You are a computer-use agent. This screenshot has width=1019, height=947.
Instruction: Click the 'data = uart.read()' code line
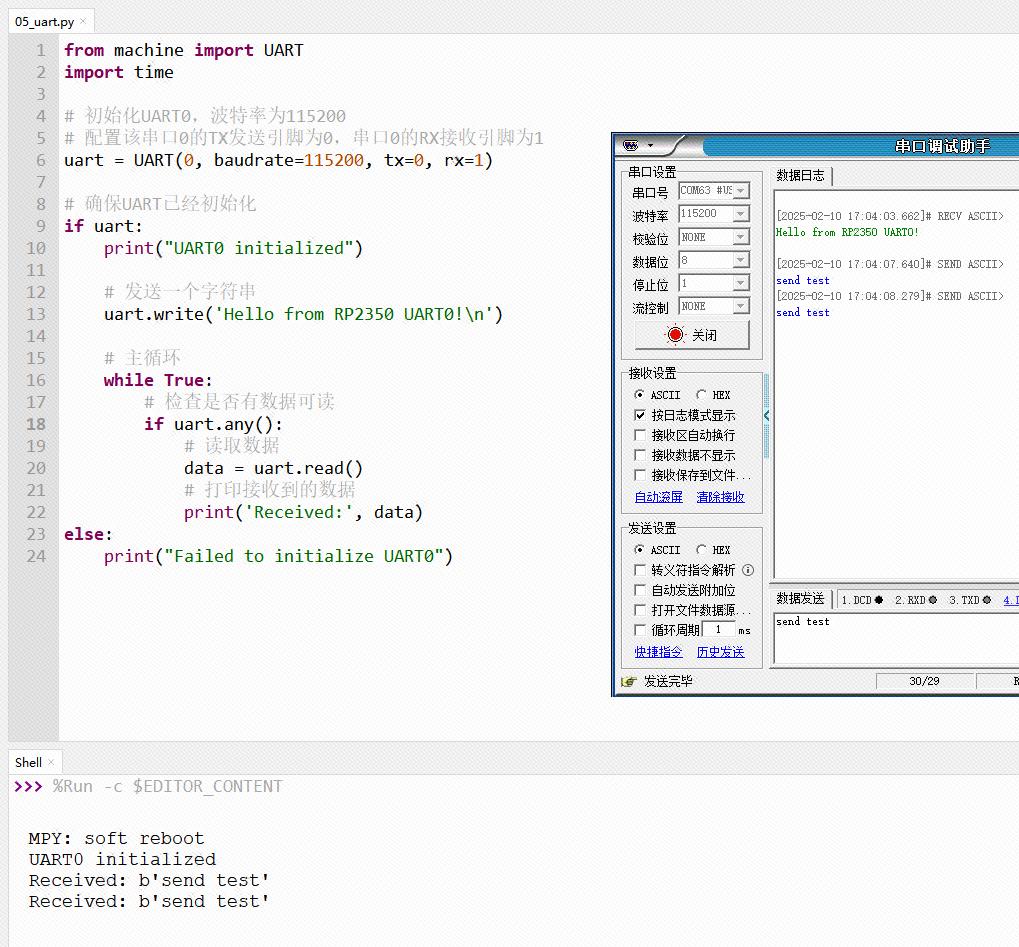tap(274, 469)
